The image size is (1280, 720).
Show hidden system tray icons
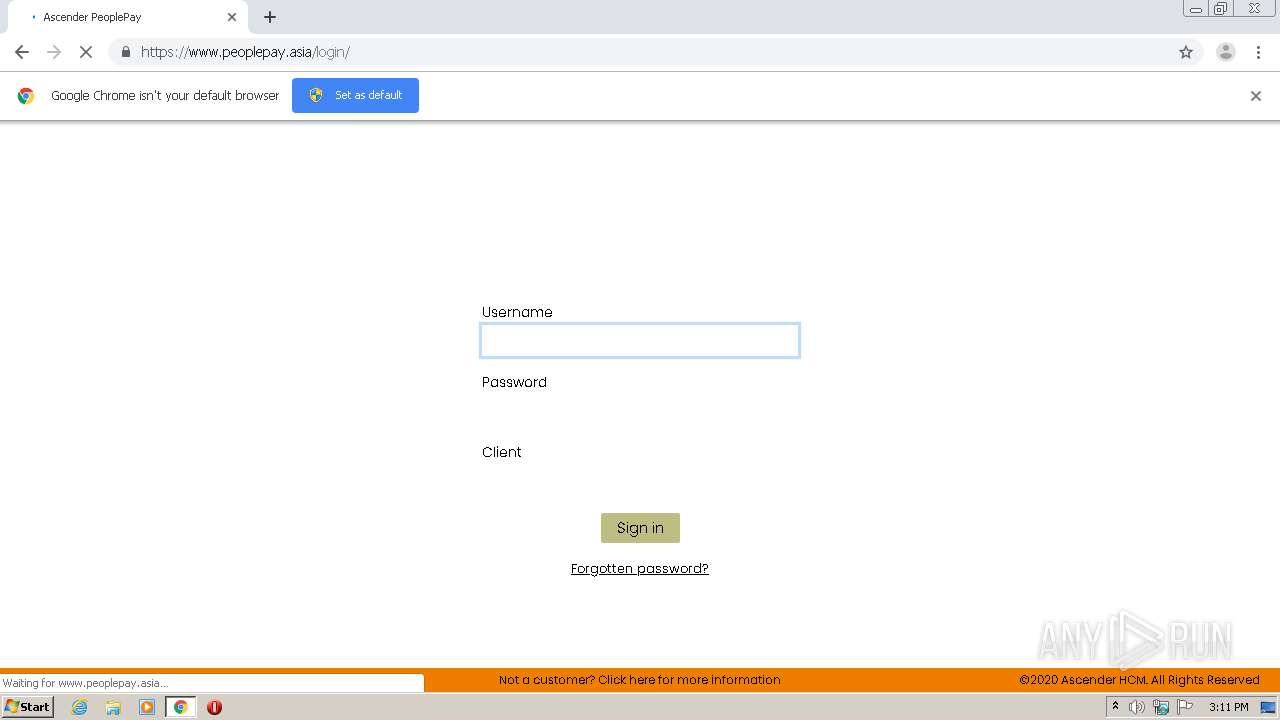coord(1115,707)
